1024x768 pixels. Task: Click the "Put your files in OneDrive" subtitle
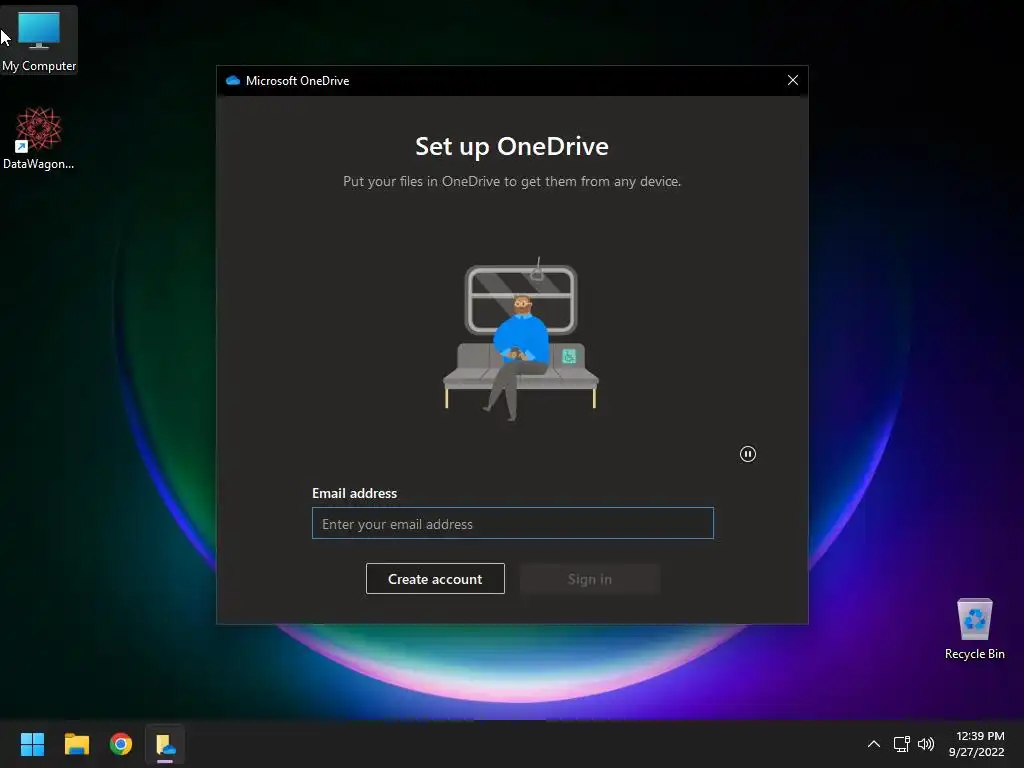(512, 182)
